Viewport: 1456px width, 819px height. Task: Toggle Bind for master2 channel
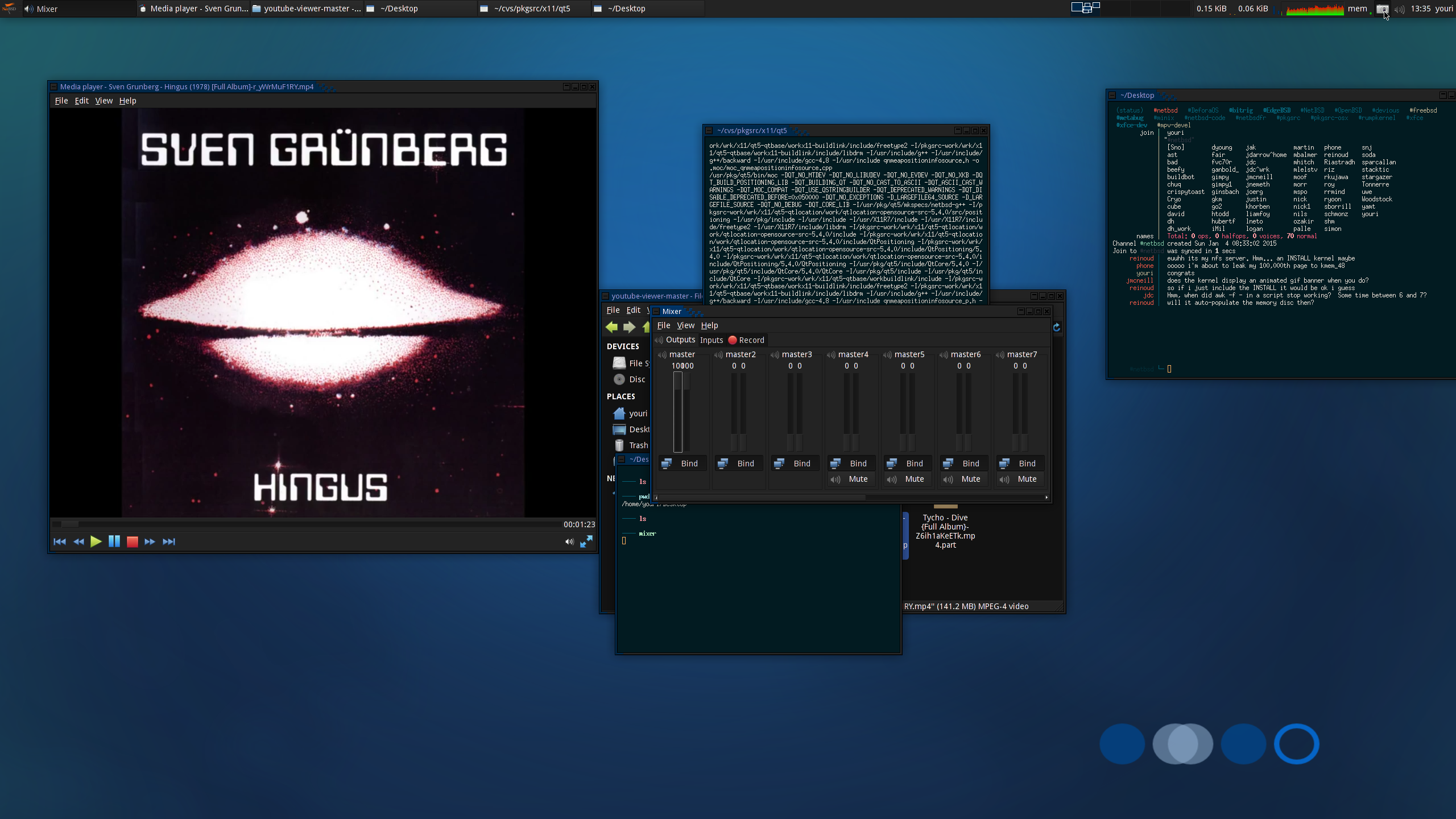tap(739, 464)
